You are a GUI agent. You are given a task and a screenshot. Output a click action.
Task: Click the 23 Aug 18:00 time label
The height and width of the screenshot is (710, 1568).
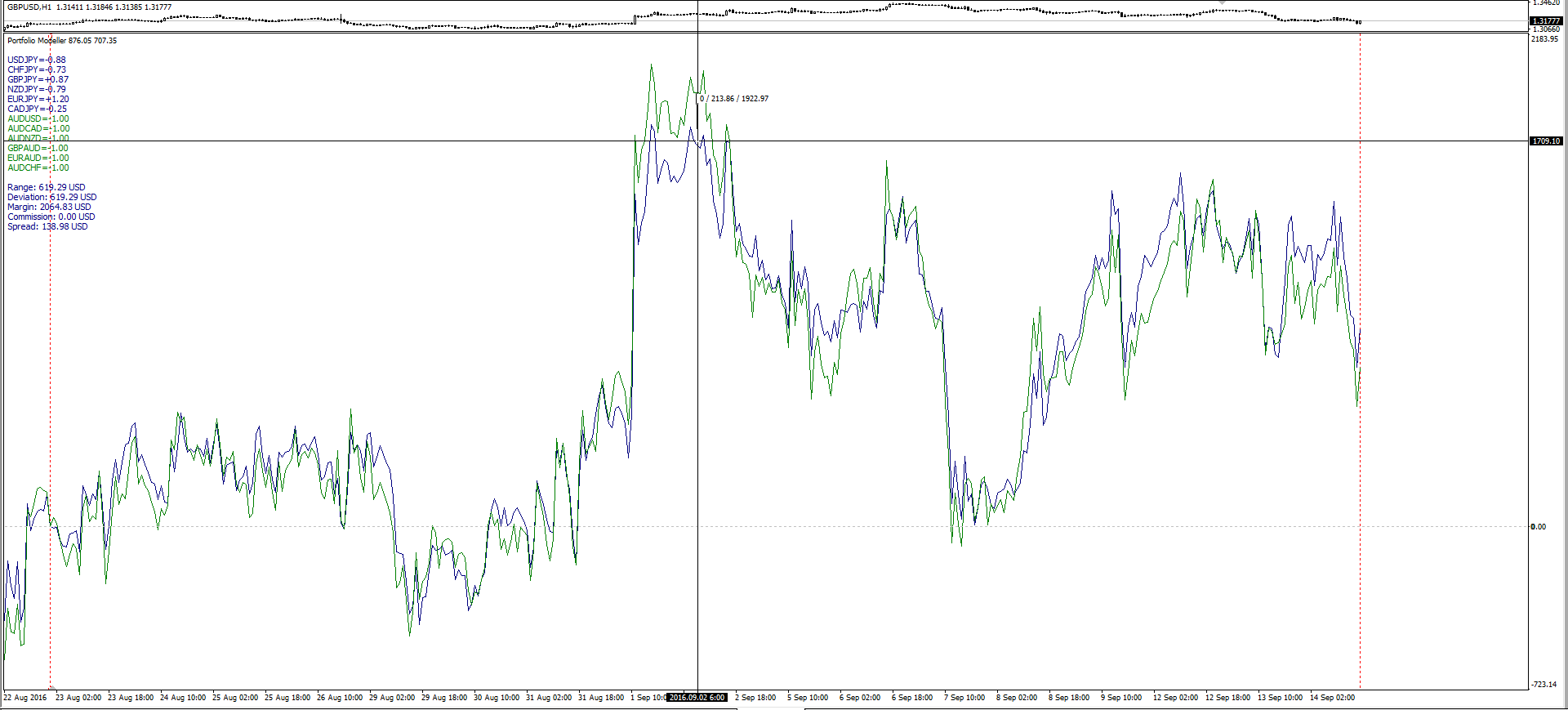point(131,698)
